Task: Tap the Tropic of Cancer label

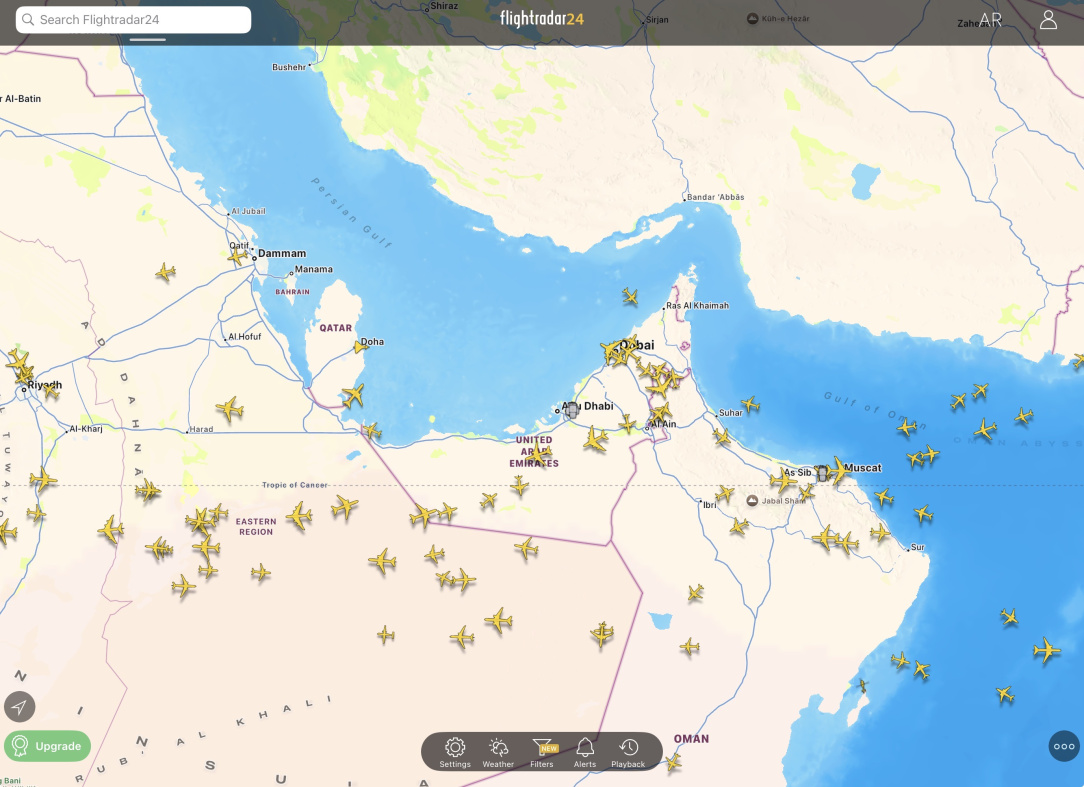Action: tap(295, 485)
